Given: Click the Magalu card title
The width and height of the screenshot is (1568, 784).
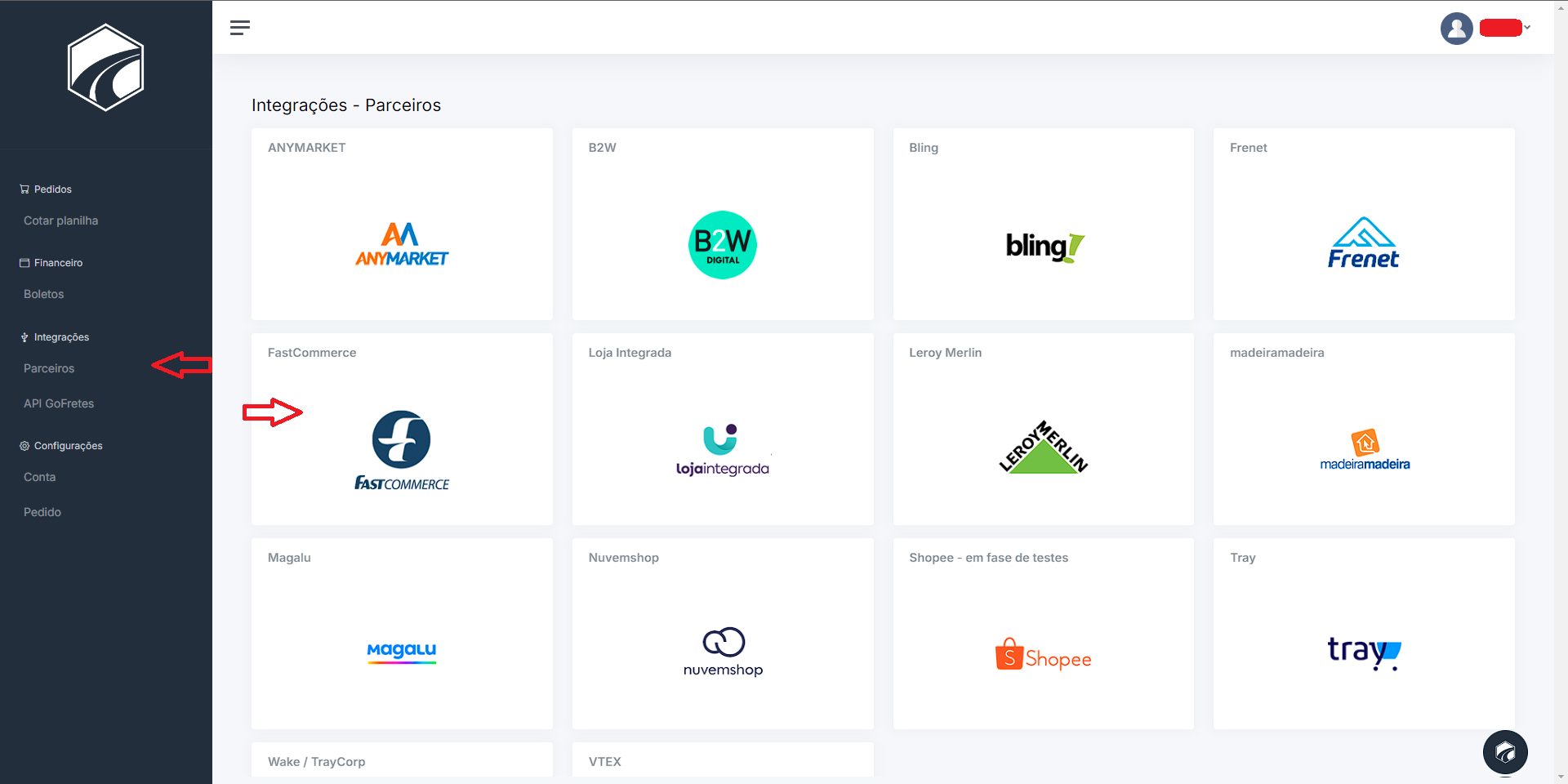Looking at the screenshot, I should point(289,558).
